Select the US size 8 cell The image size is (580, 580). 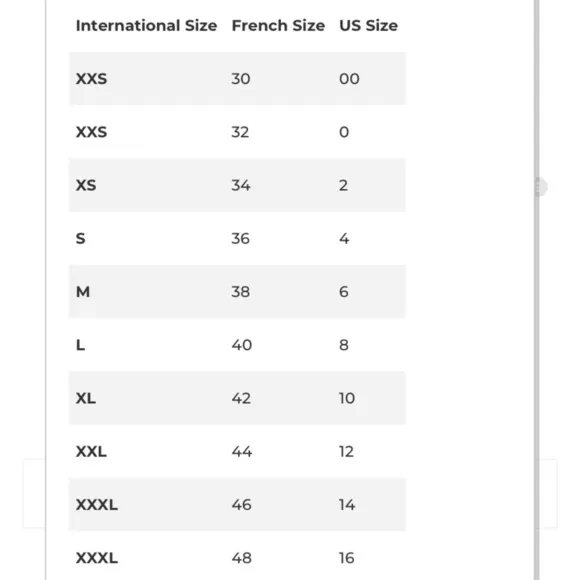344,345
